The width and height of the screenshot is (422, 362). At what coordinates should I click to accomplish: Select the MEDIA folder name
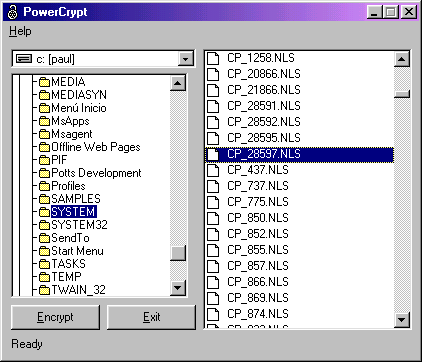(x=68, y=82)
